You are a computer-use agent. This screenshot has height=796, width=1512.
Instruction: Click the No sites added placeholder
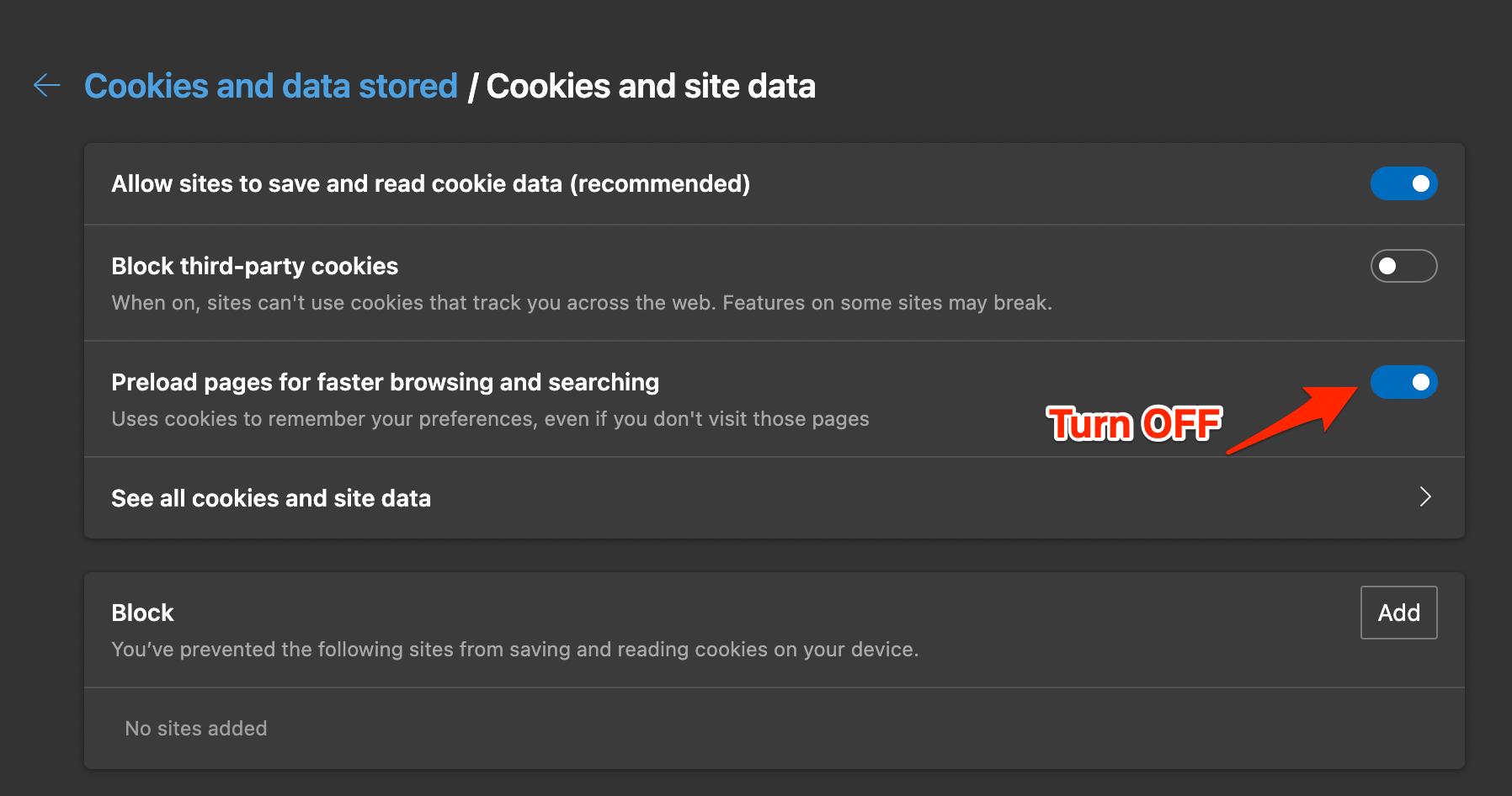point(195,729)
